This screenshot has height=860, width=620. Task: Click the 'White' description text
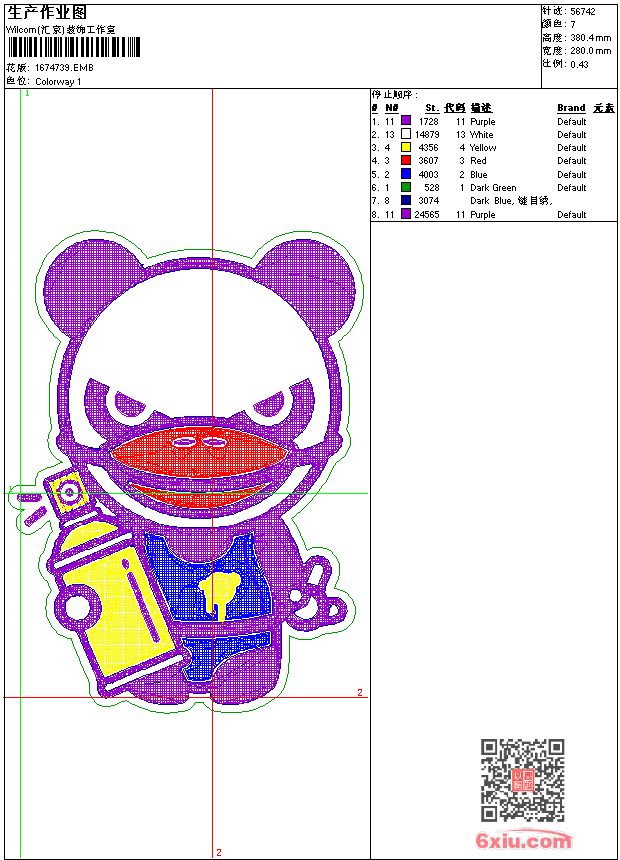[482, 135]
